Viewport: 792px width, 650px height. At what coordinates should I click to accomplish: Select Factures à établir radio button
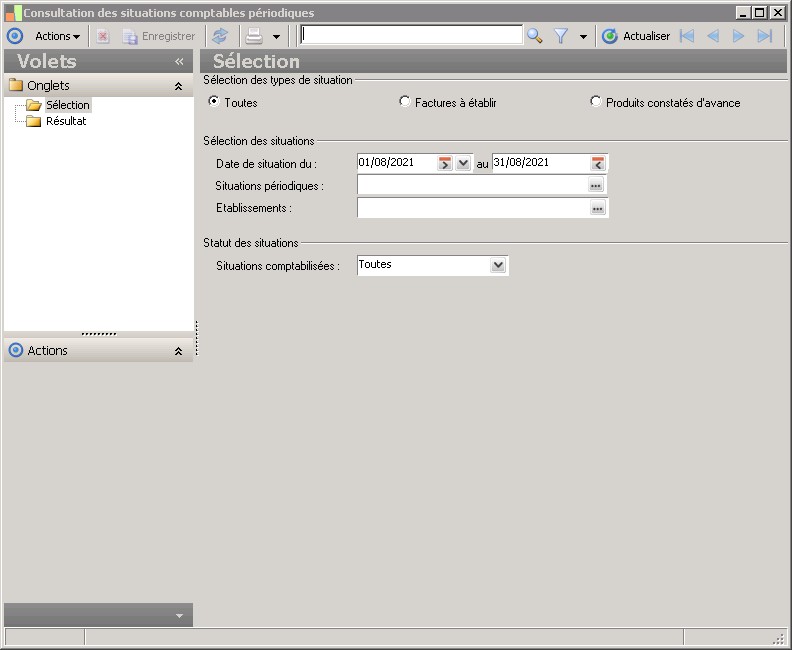click(x=405, y=102)
